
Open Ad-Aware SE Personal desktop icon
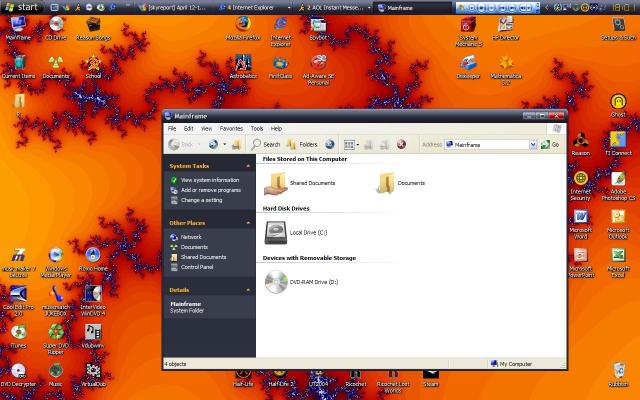point(318,70)
